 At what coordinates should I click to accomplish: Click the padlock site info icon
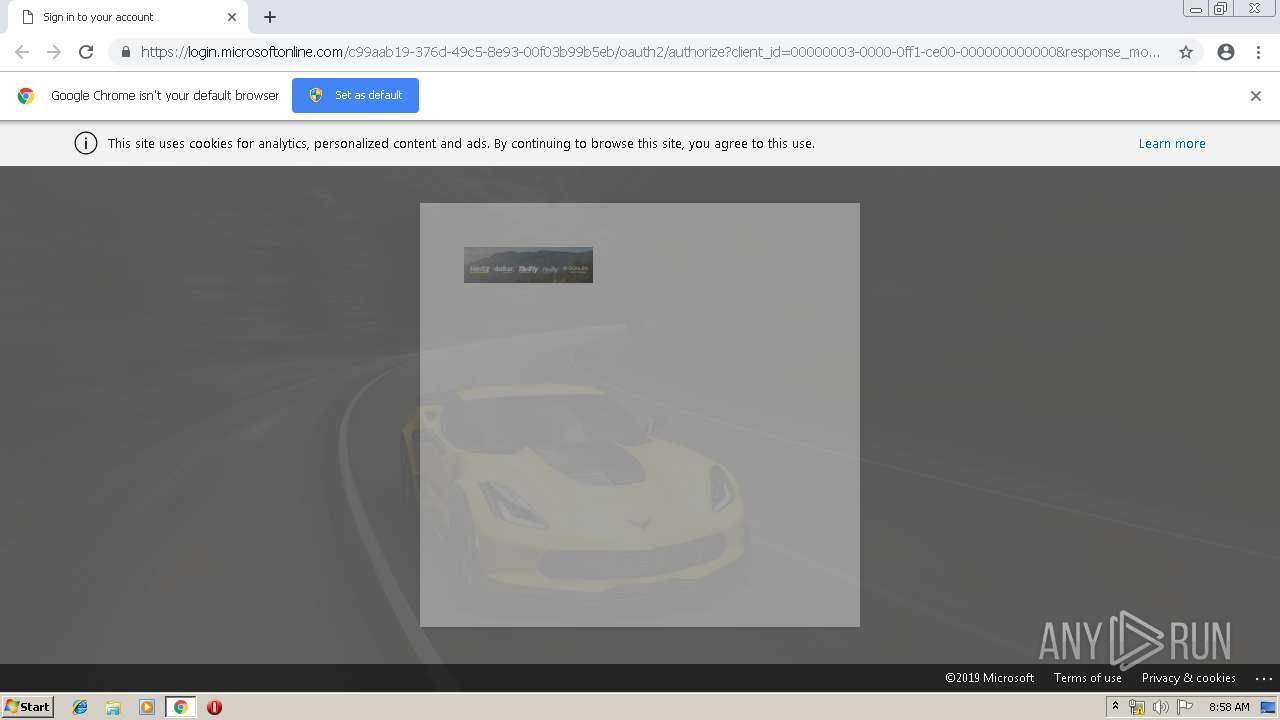pyautogui.click(x=125, y=52)
